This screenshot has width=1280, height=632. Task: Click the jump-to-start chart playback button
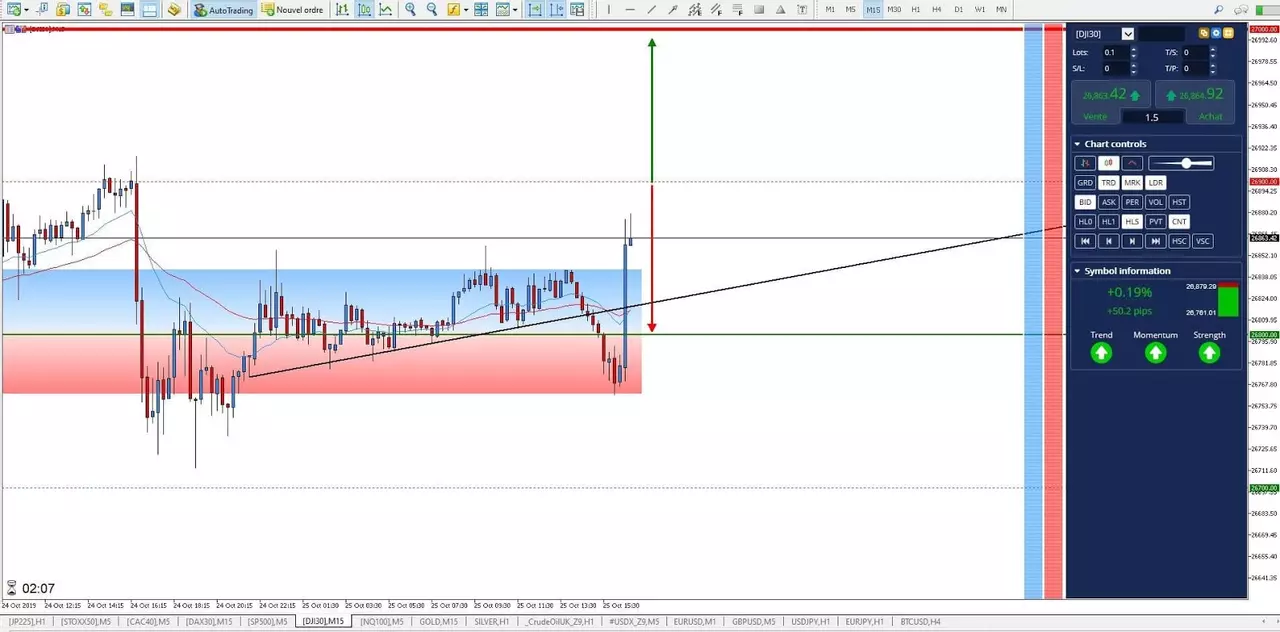tap(1084, 241)
